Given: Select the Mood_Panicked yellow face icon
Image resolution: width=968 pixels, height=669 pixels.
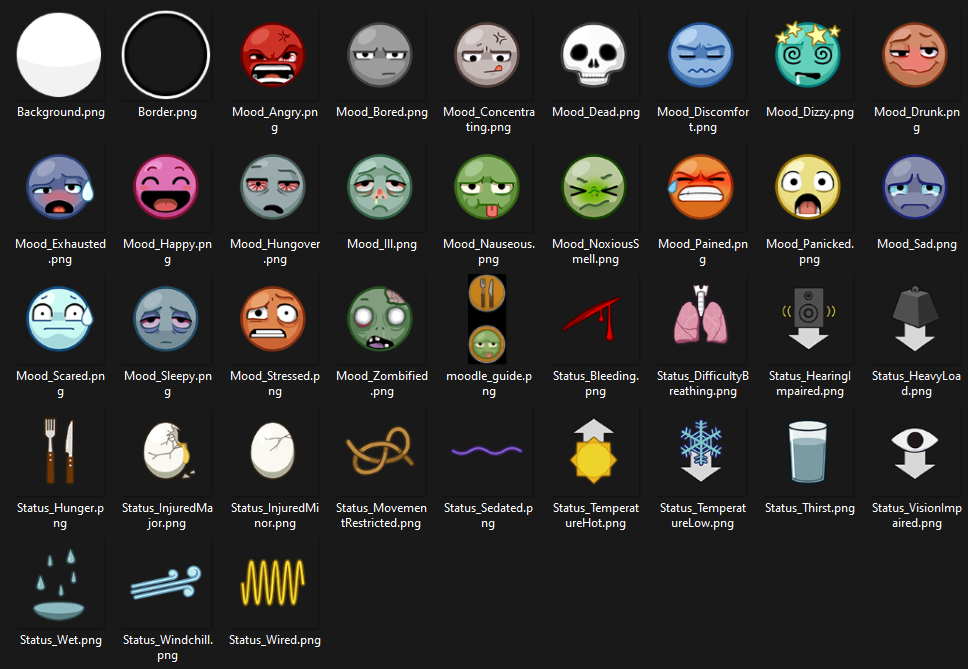Looking at the screenshot, I should coord(808,187).
